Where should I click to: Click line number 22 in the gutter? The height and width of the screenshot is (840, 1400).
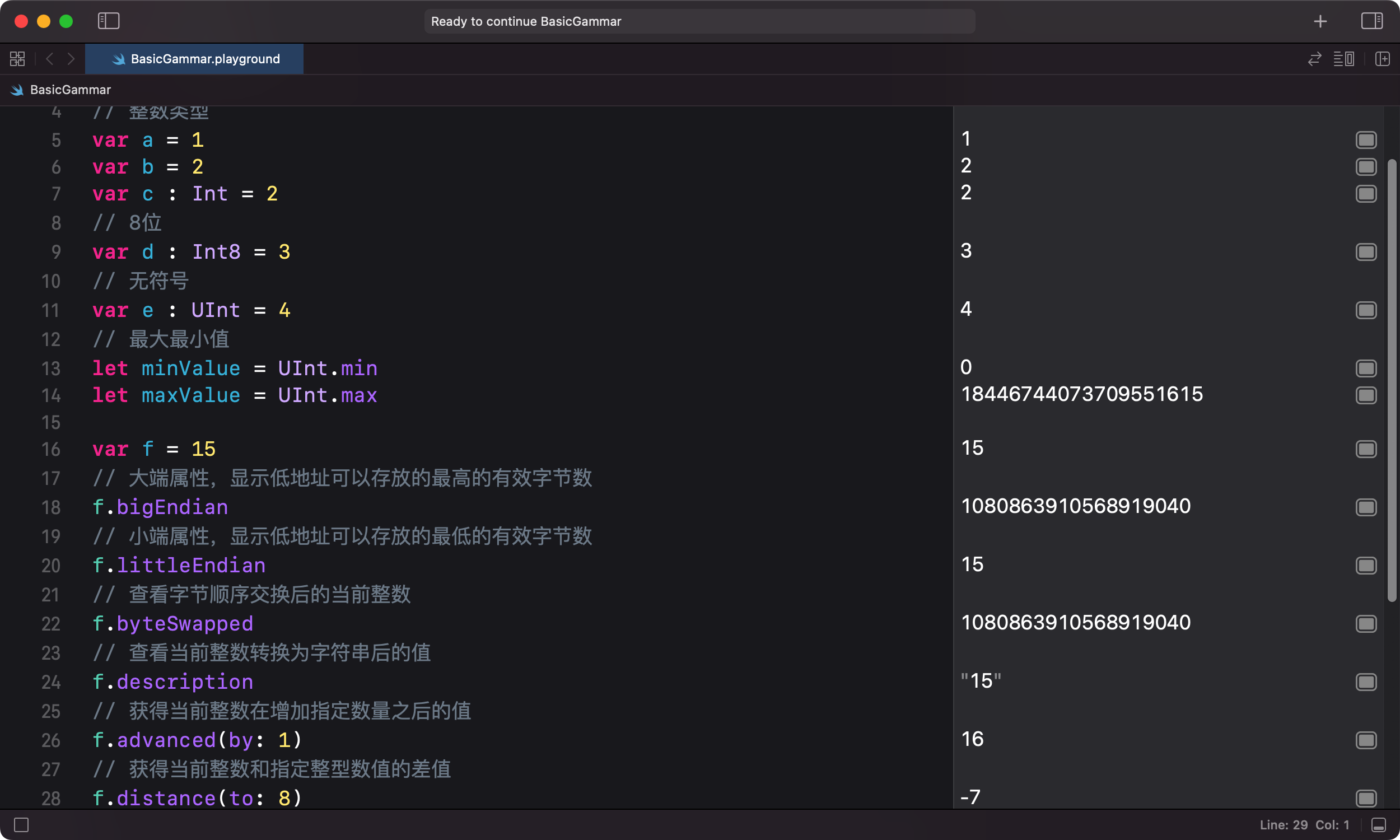51,624
